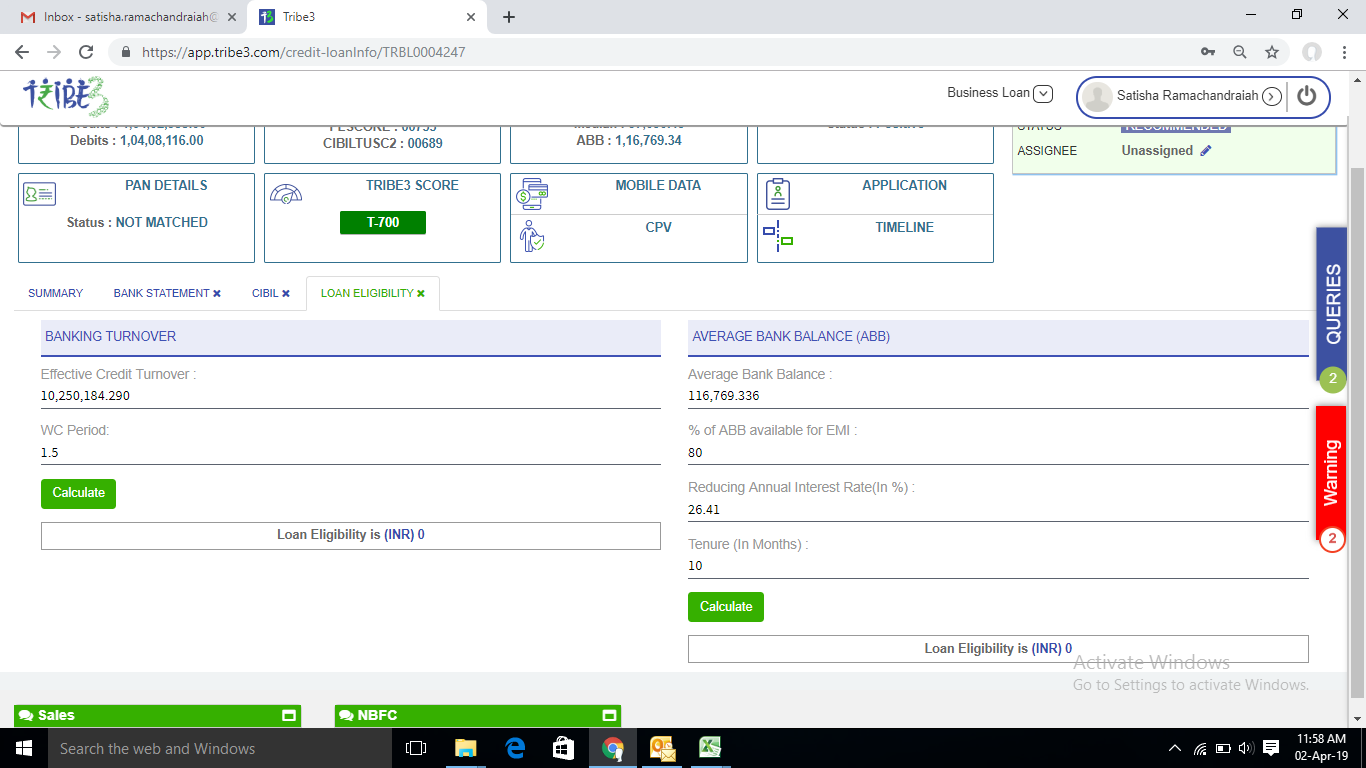Expand the NBFC chat panel
The width and height of the screenshot is (1366, 768).
[x=609, y=715]
